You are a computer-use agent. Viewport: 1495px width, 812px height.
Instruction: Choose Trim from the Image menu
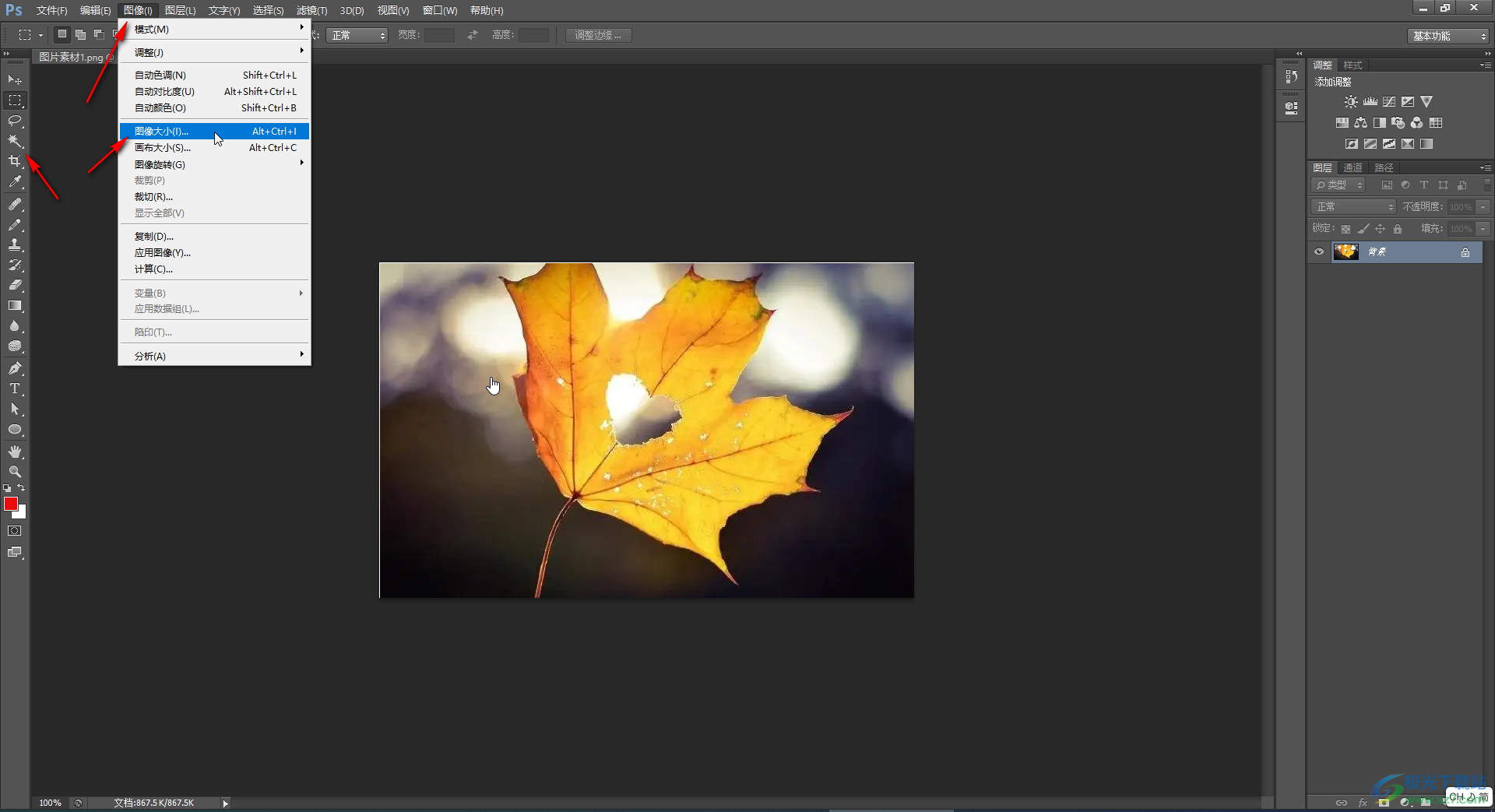(214, 196)
